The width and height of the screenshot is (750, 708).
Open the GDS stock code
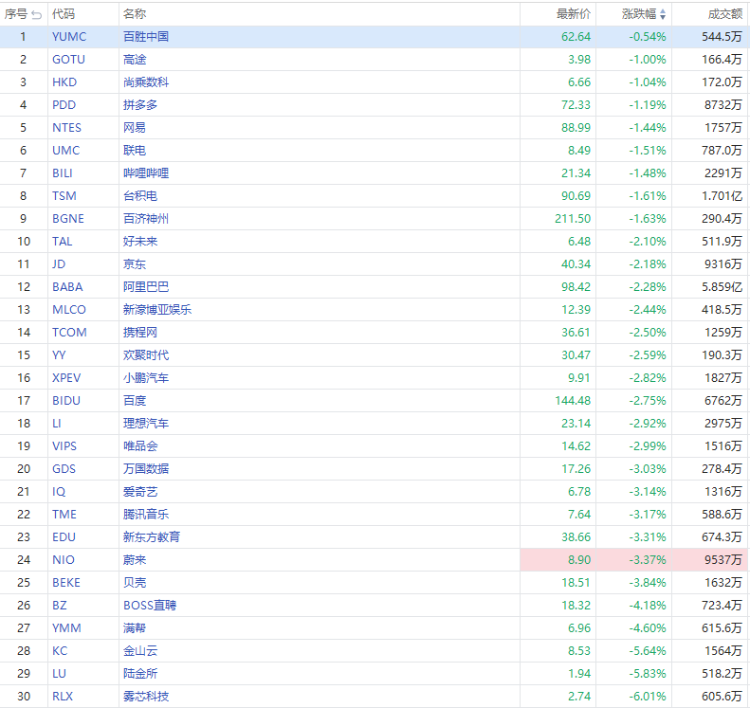point(64,469)
